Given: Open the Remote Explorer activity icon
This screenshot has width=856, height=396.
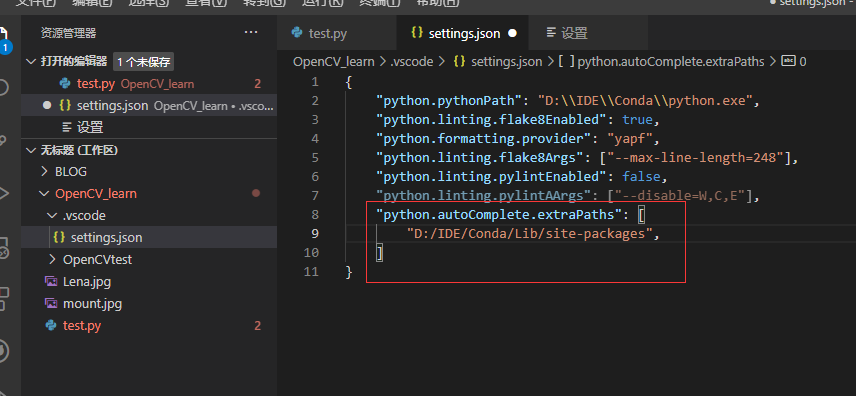Looking at the screenshot, I should pyautogui.click(x=3, y=247).
